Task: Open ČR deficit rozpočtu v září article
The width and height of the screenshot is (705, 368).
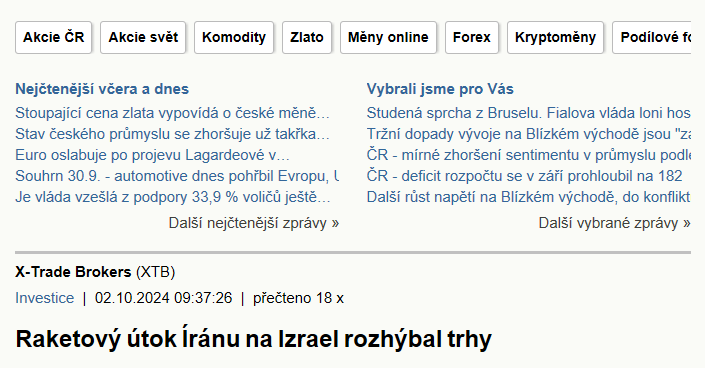Action: (525, 176)
